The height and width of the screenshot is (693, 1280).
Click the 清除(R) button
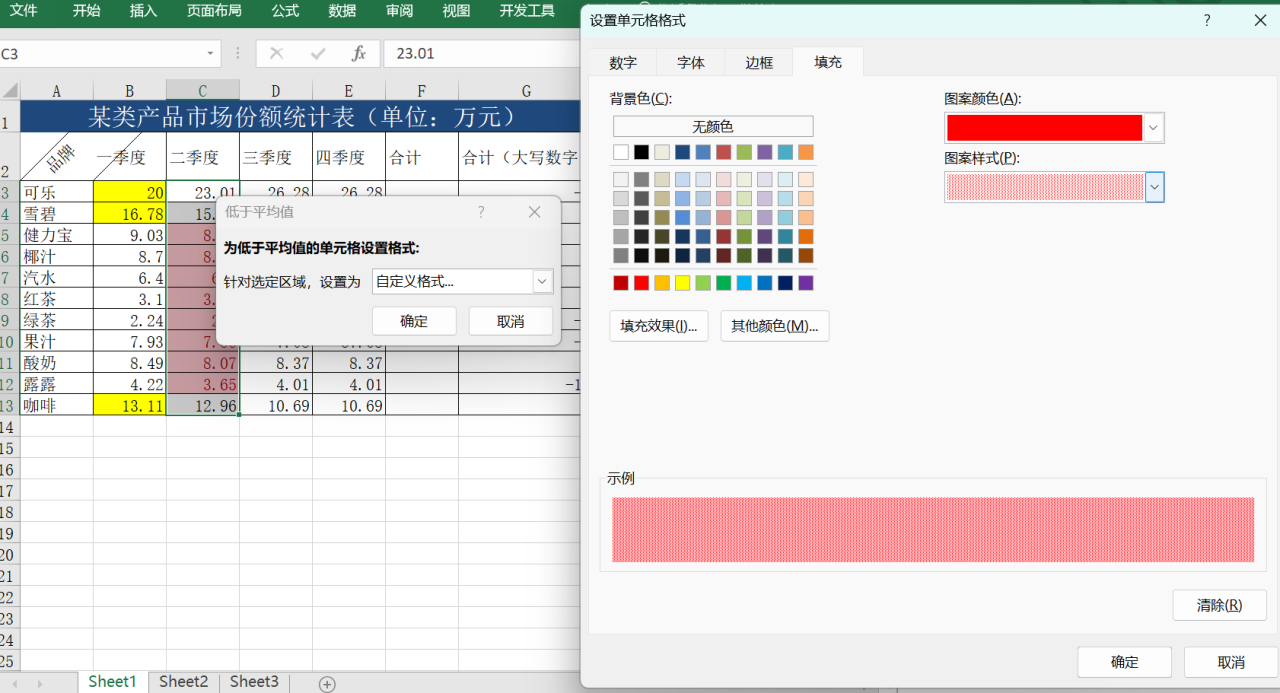[1219, 605]
